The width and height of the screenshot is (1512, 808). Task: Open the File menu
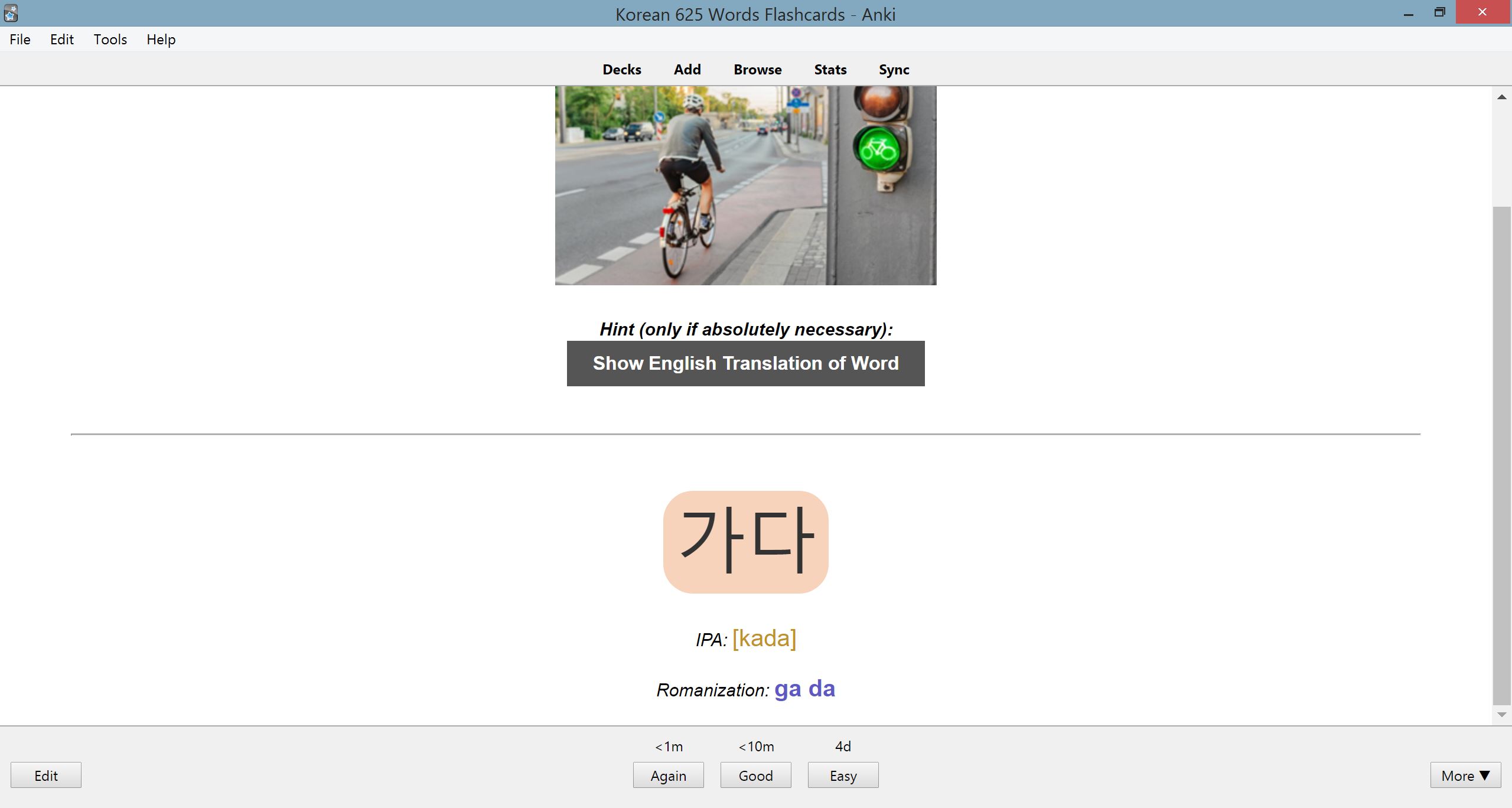(x=20, y=40)
